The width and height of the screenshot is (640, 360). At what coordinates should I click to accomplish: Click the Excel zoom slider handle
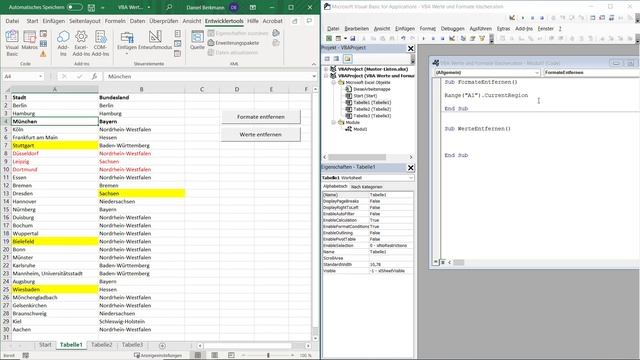[x=268, y=355]
